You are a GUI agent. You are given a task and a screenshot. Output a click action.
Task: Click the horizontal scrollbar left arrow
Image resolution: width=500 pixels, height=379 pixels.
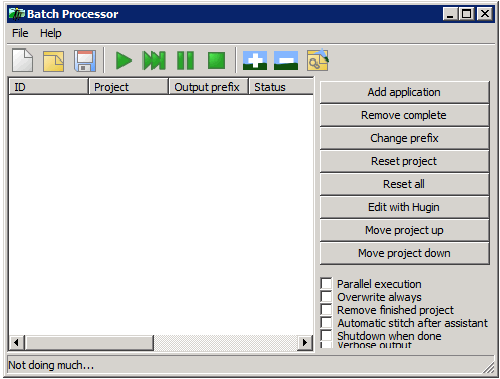tap(16, 343)
